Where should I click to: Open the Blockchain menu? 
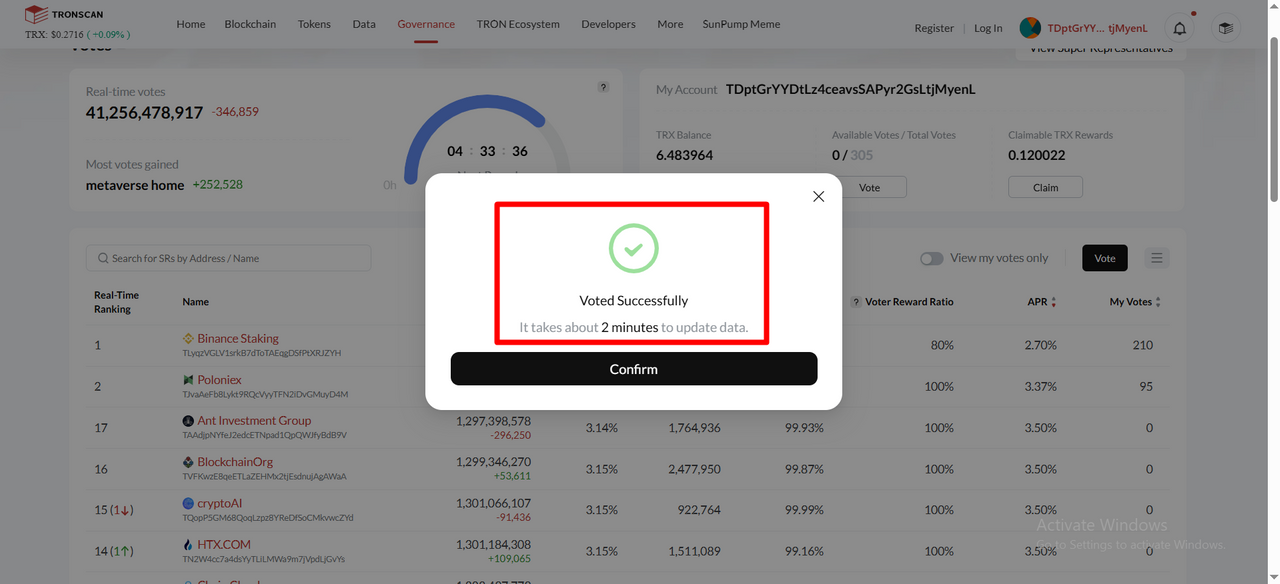coord(250,24)
